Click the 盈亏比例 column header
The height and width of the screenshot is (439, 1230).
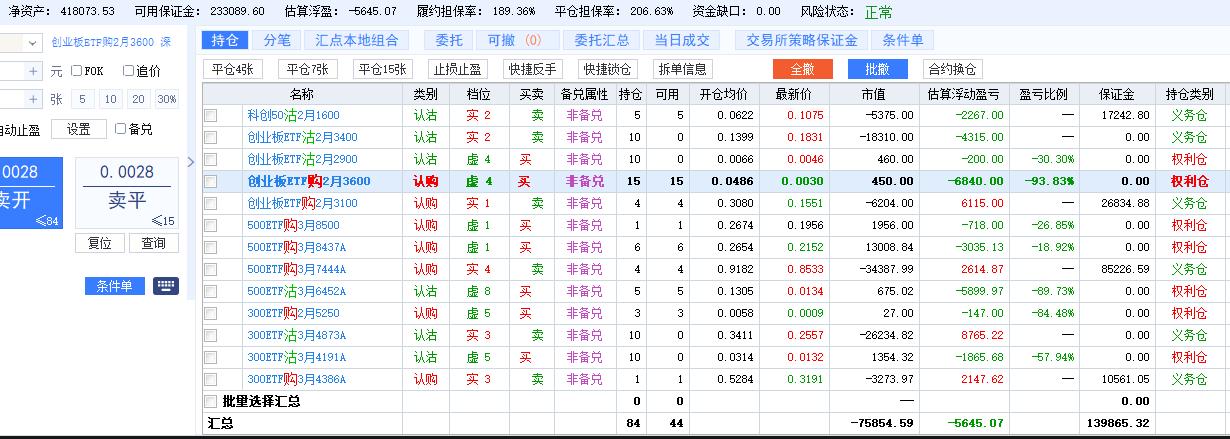1043,94
